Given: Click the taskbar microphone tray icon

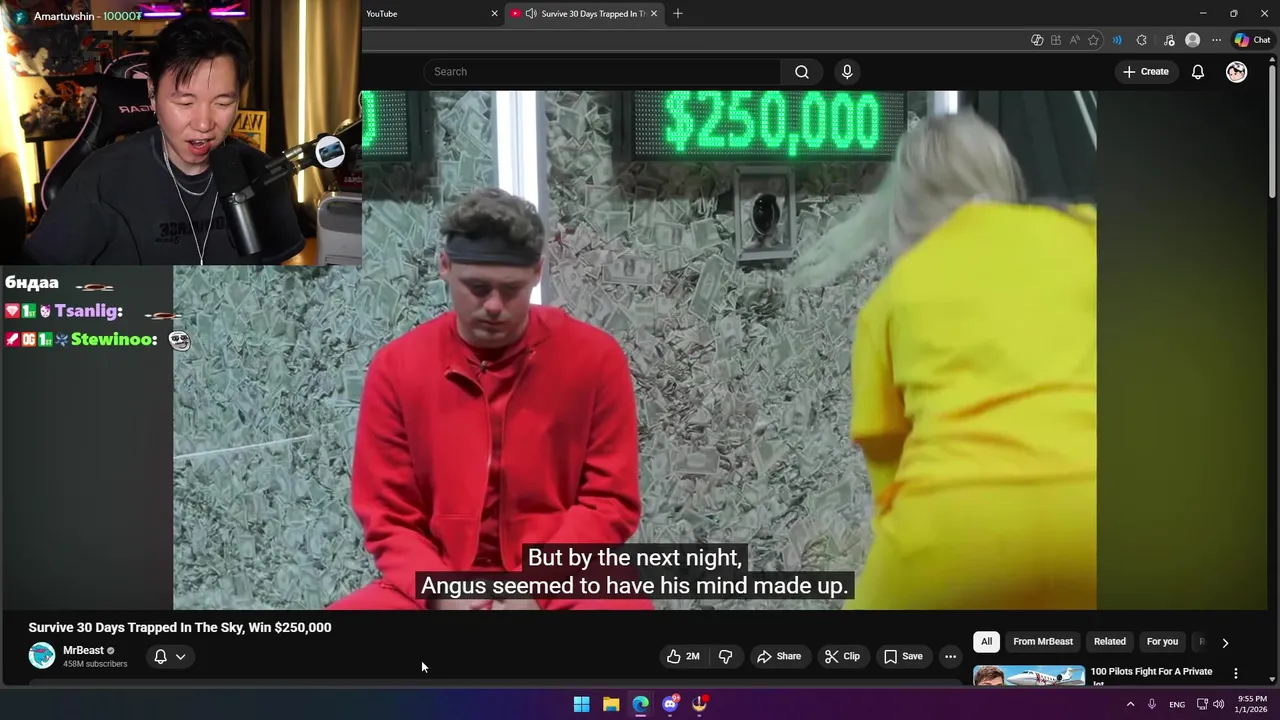Looking at the screenshot, I should [1152, 704].
